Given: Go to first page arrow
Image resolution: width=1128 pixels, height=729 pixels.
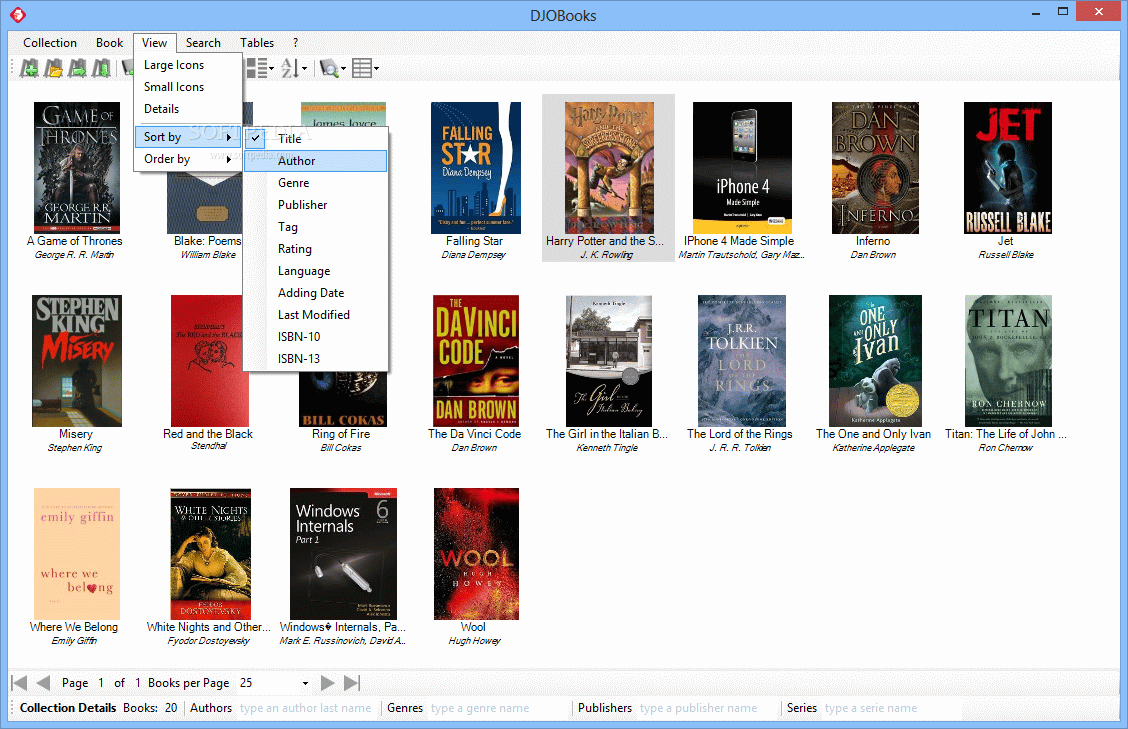Looking at the screenshot, I should click(20, 683).
